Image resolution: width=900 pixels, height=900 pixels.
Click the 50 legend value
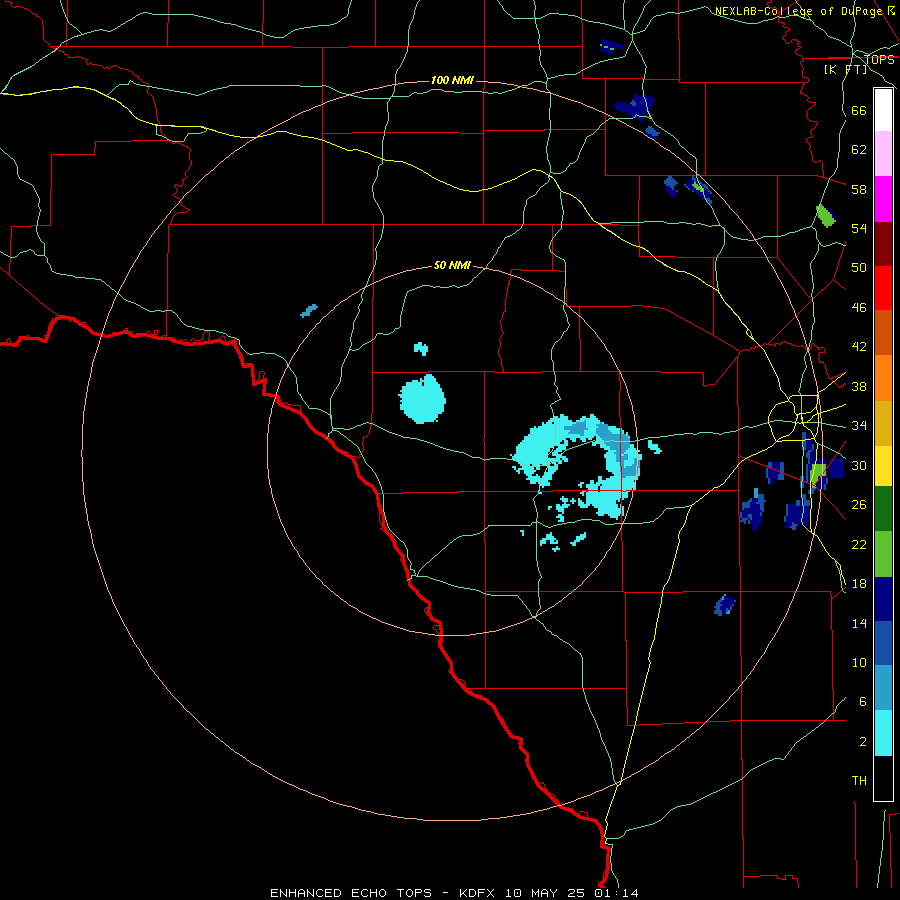coord(859,268)
